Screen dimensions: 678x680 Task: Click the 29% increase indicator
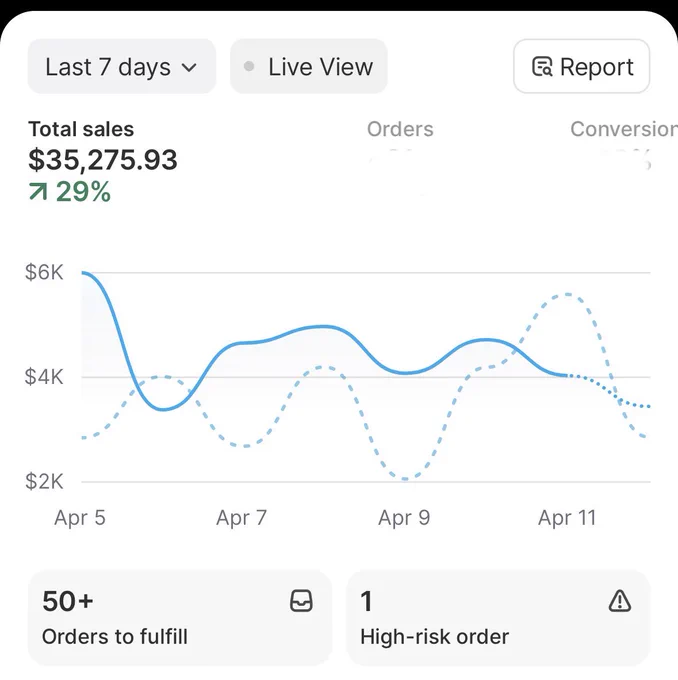tap(70, 191)
